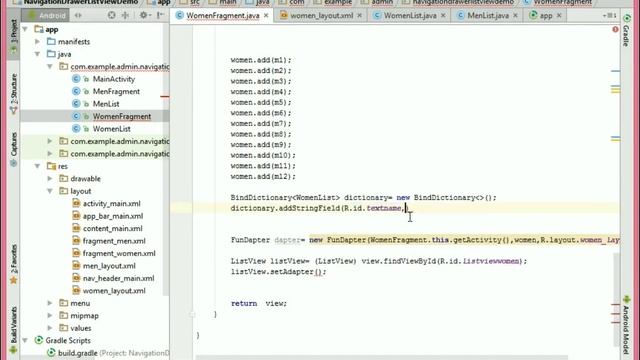
Task: Select MenList class in project tree
Action: (106, 104)
